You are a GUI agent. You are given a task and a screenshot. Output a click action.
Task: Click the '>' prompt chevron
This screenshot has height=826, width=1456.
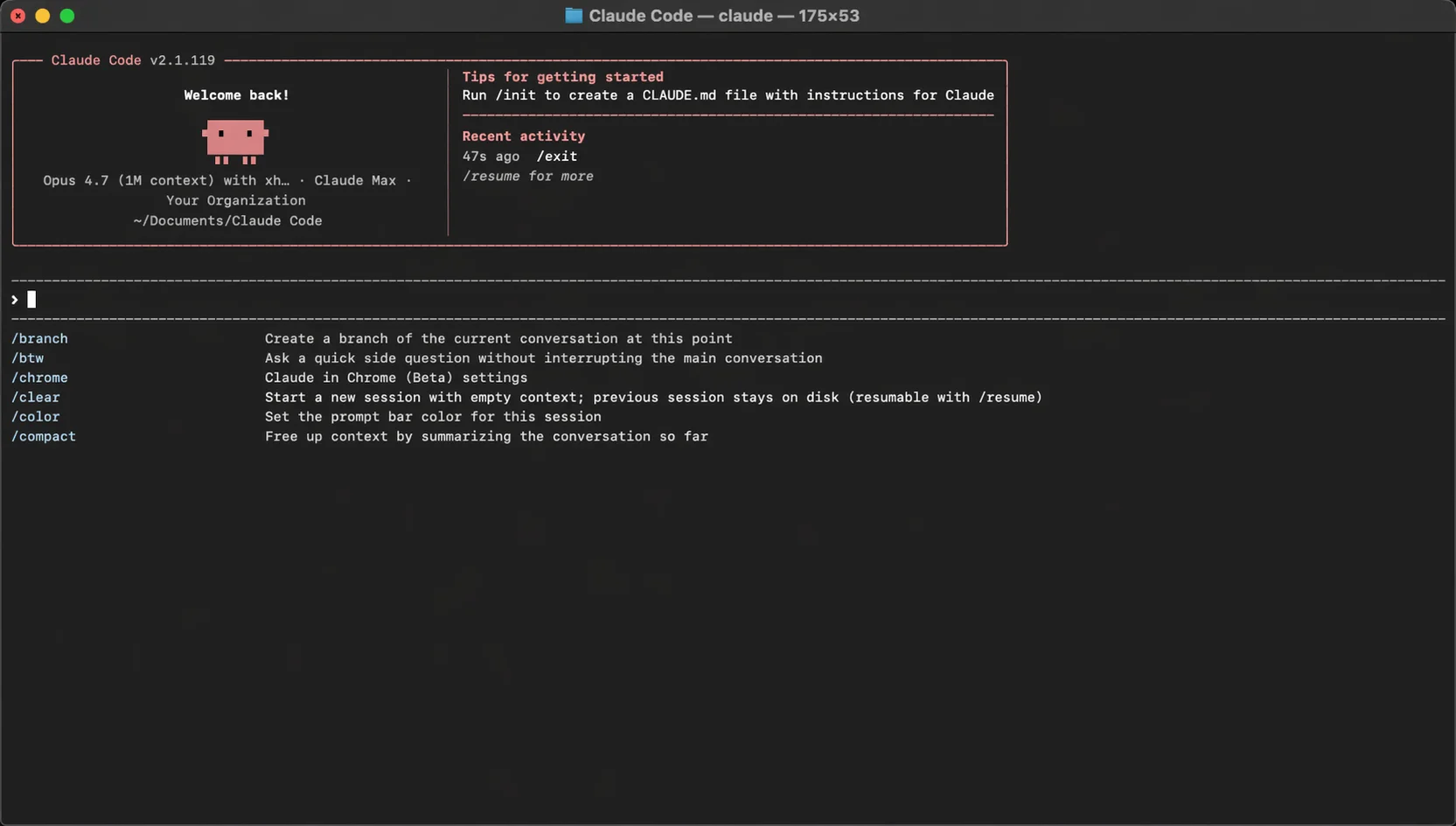pyautogui.click(x=15, y=300)
